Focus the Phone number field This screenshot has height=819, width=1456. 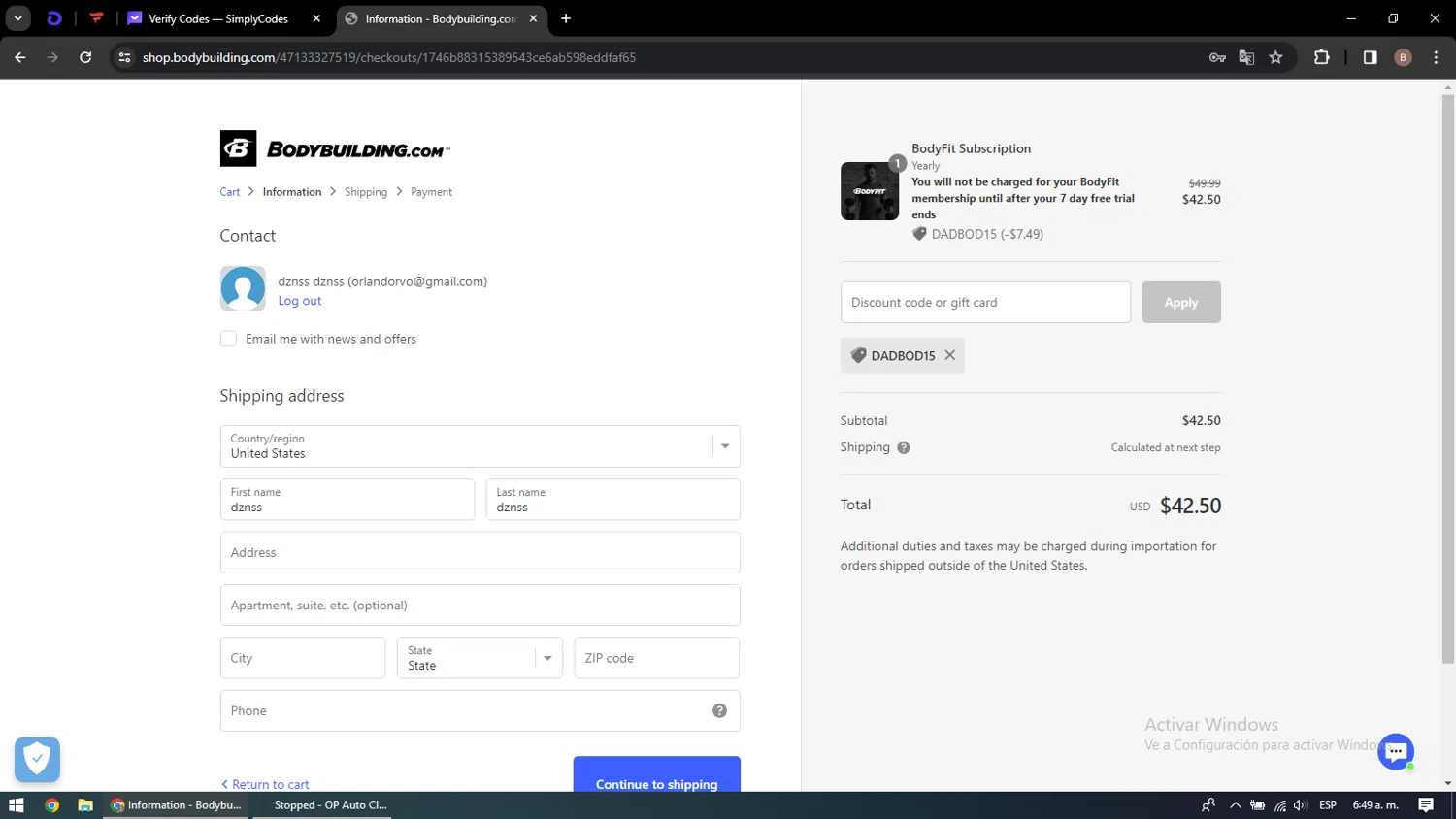[480, 710]
